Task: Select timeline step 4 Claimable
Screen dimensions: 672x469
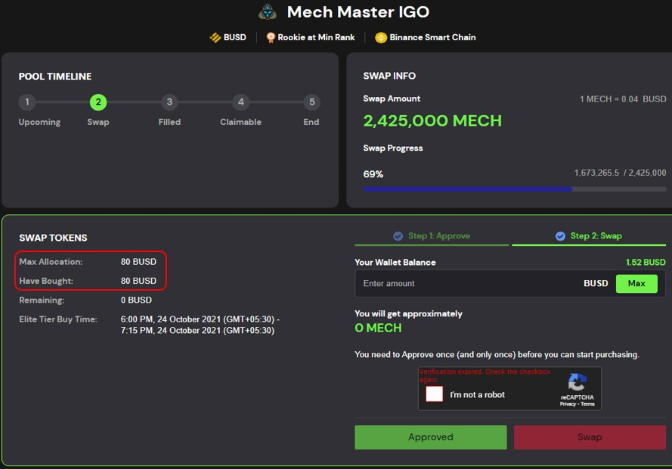Action: pos(241,102)
